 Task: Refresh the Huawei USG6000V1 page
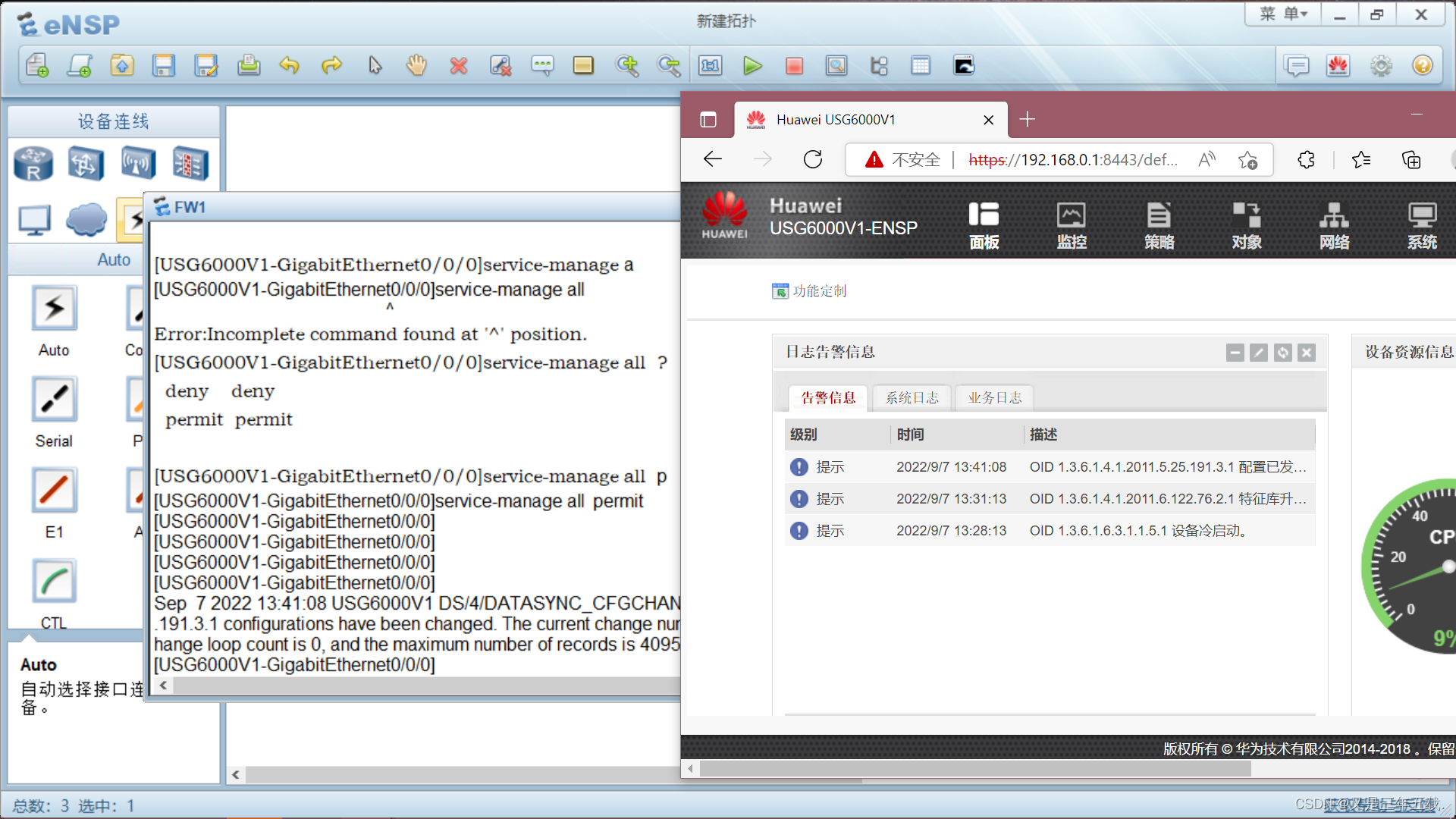click(x=813, y=159)
